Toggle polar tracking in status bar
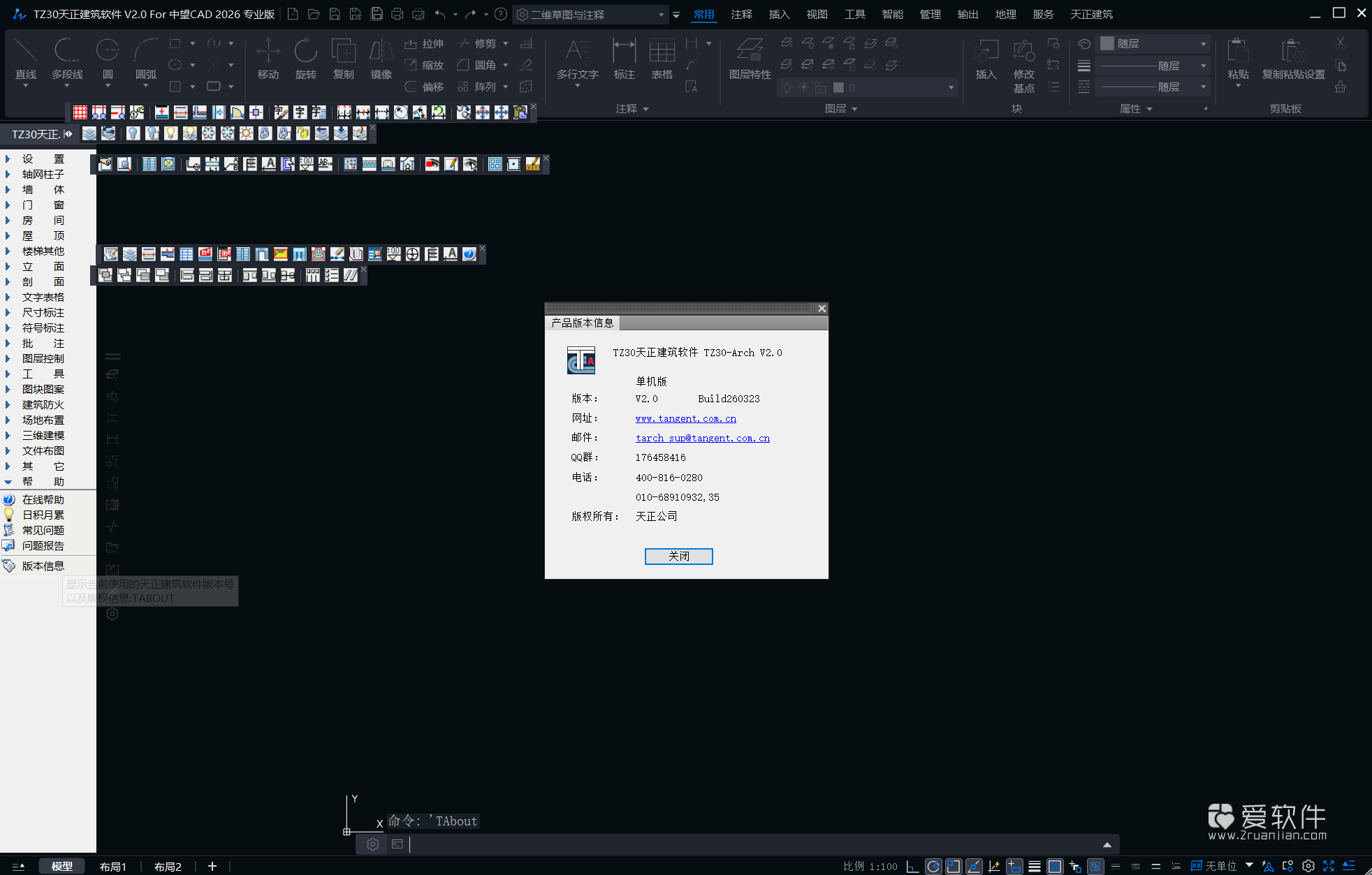1372x875 pixels. coord(933,867)
